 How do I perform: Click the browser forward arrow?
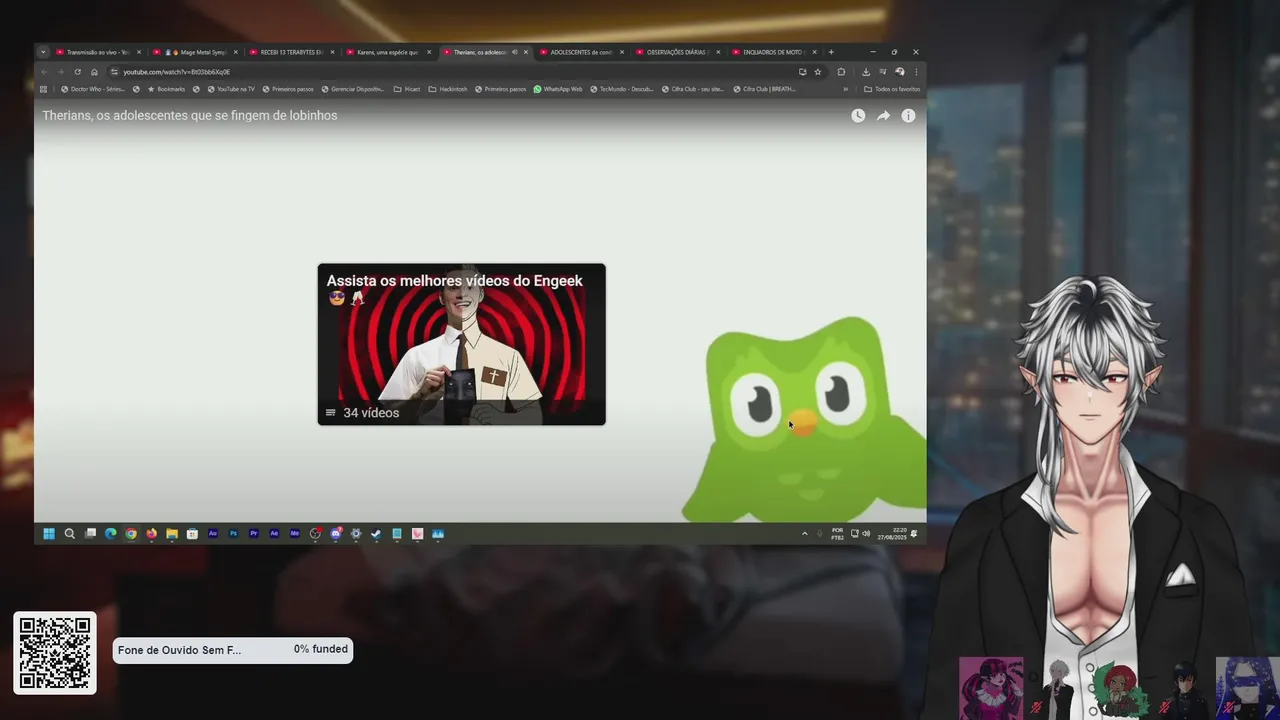click(60, 72)
